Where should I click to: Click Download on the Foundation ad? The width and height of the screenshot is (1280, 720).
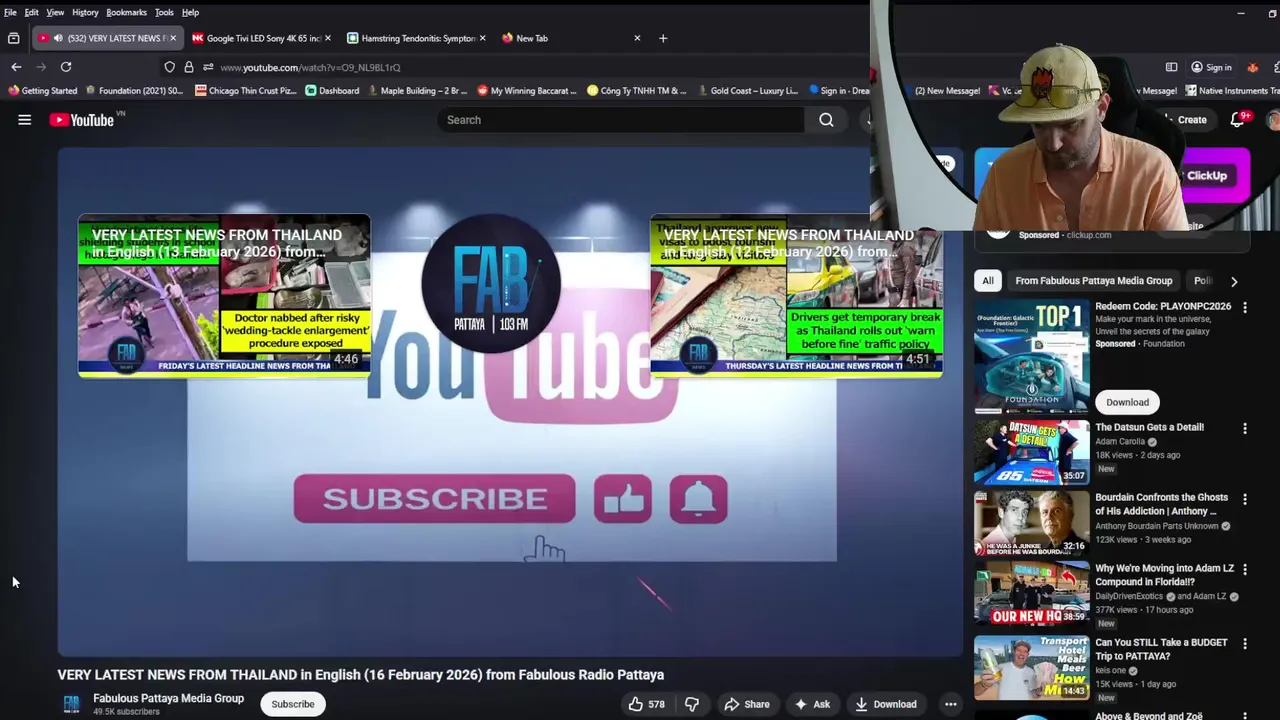coord(1127,402)
